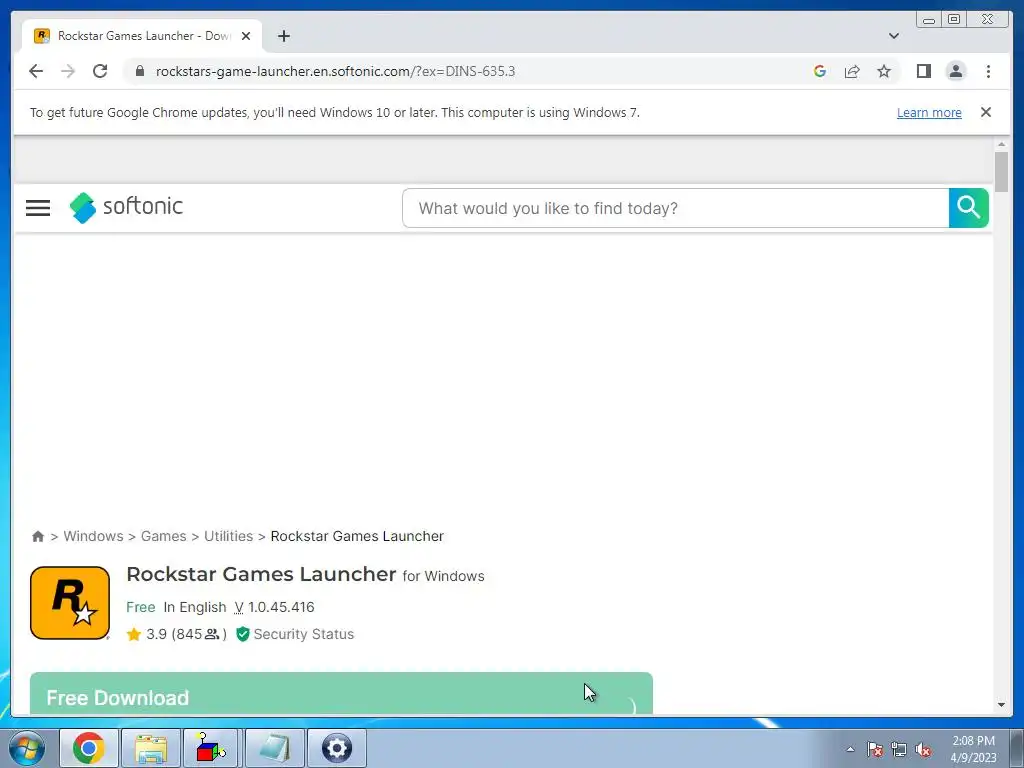This screenshot has height=768, width=1024.
Task: Open the notepad taskbar icon
Action: point(274,748)
